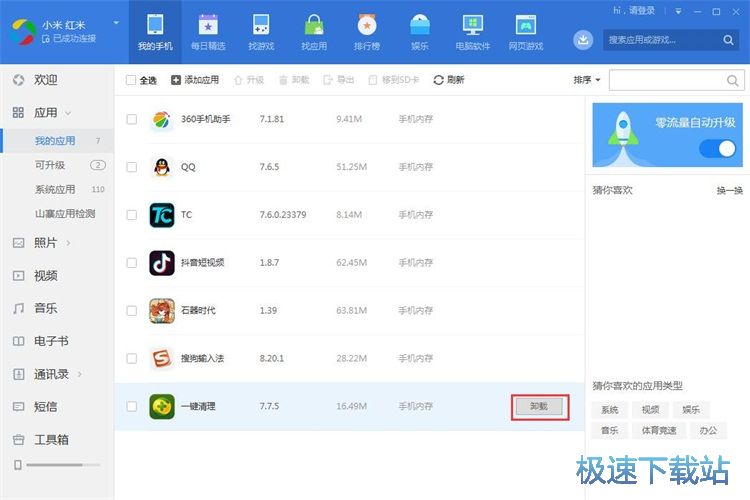Click the 办公 category tag
The height and width of the screenshot is (500, 750).
708,431
